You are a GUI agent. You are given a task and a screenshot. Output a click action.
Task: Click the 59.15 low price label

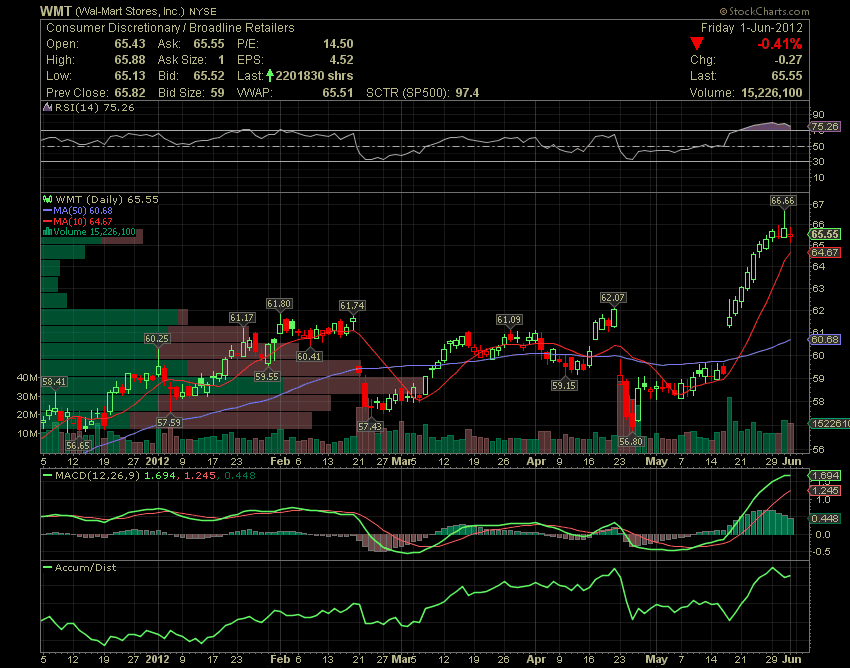coord(564,385)
